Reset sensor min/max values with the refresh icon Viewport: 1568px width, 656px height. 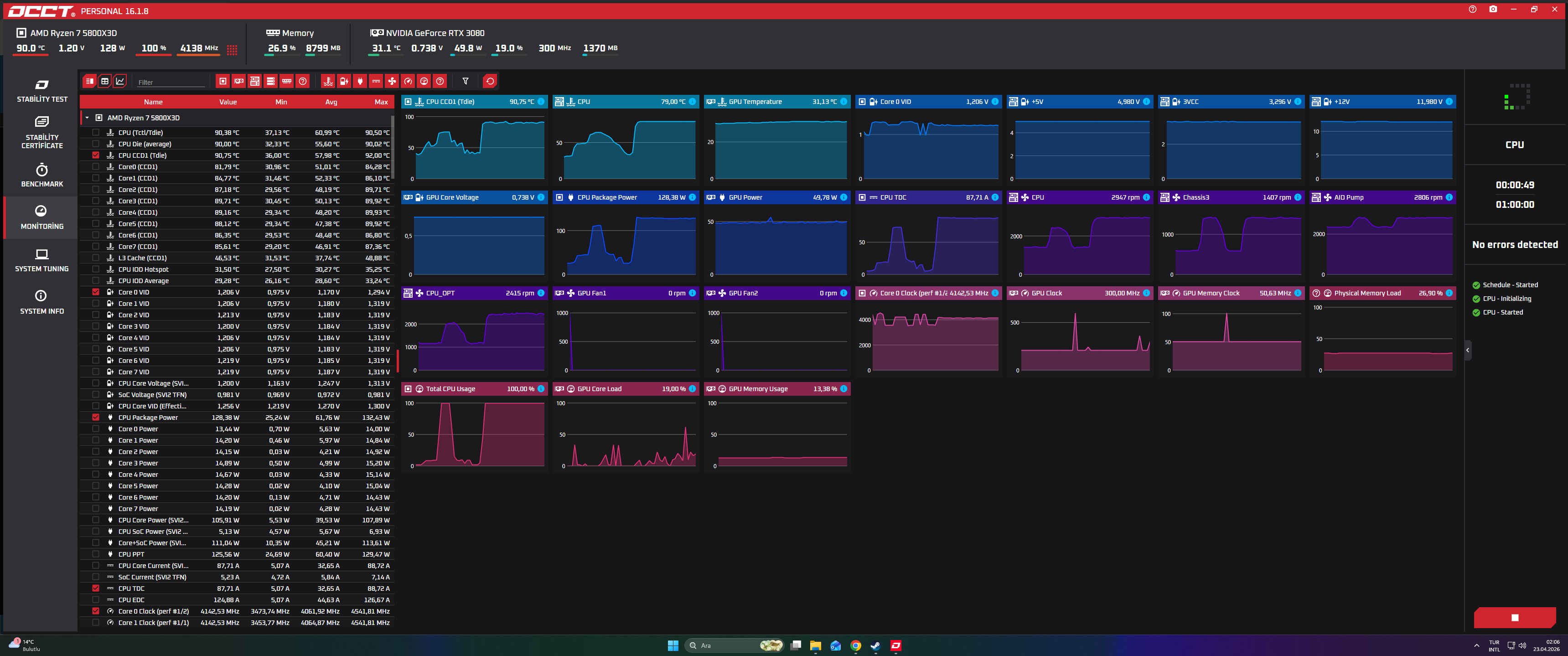click(490, 81)
